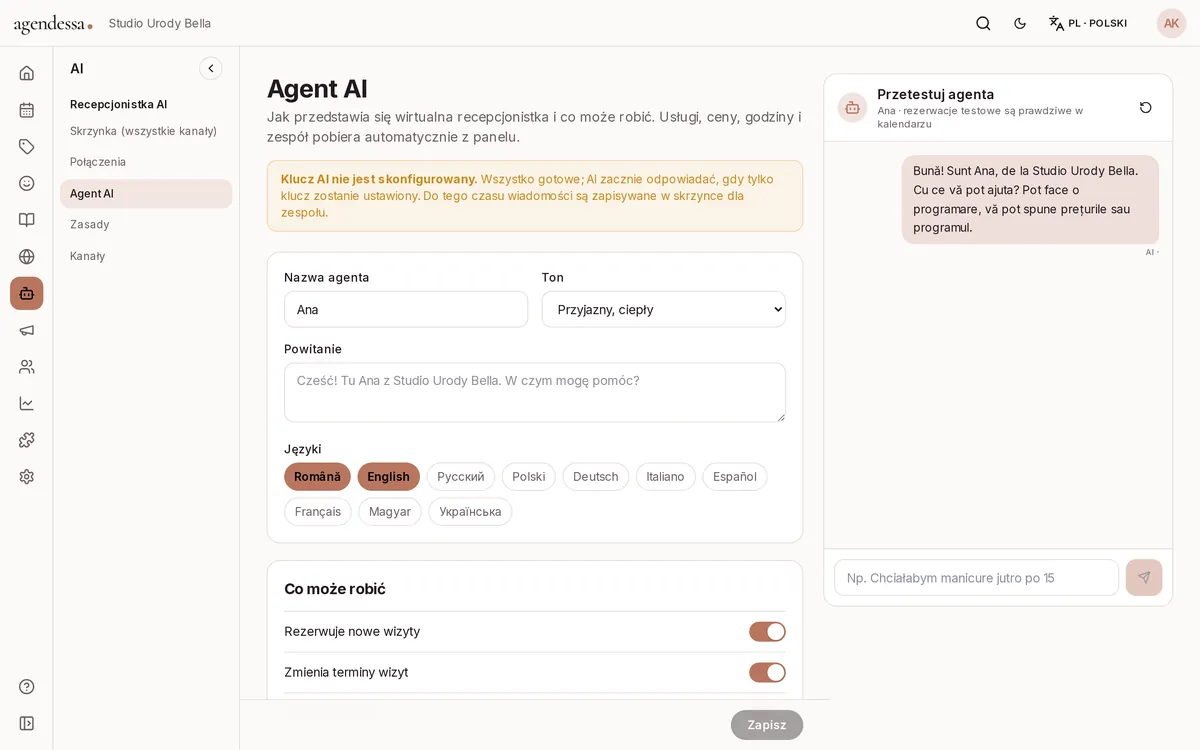The image size is (1200, 750).
Task: Open the Ton dropdown
Action: pyautogui.click(x=664, y=310)
